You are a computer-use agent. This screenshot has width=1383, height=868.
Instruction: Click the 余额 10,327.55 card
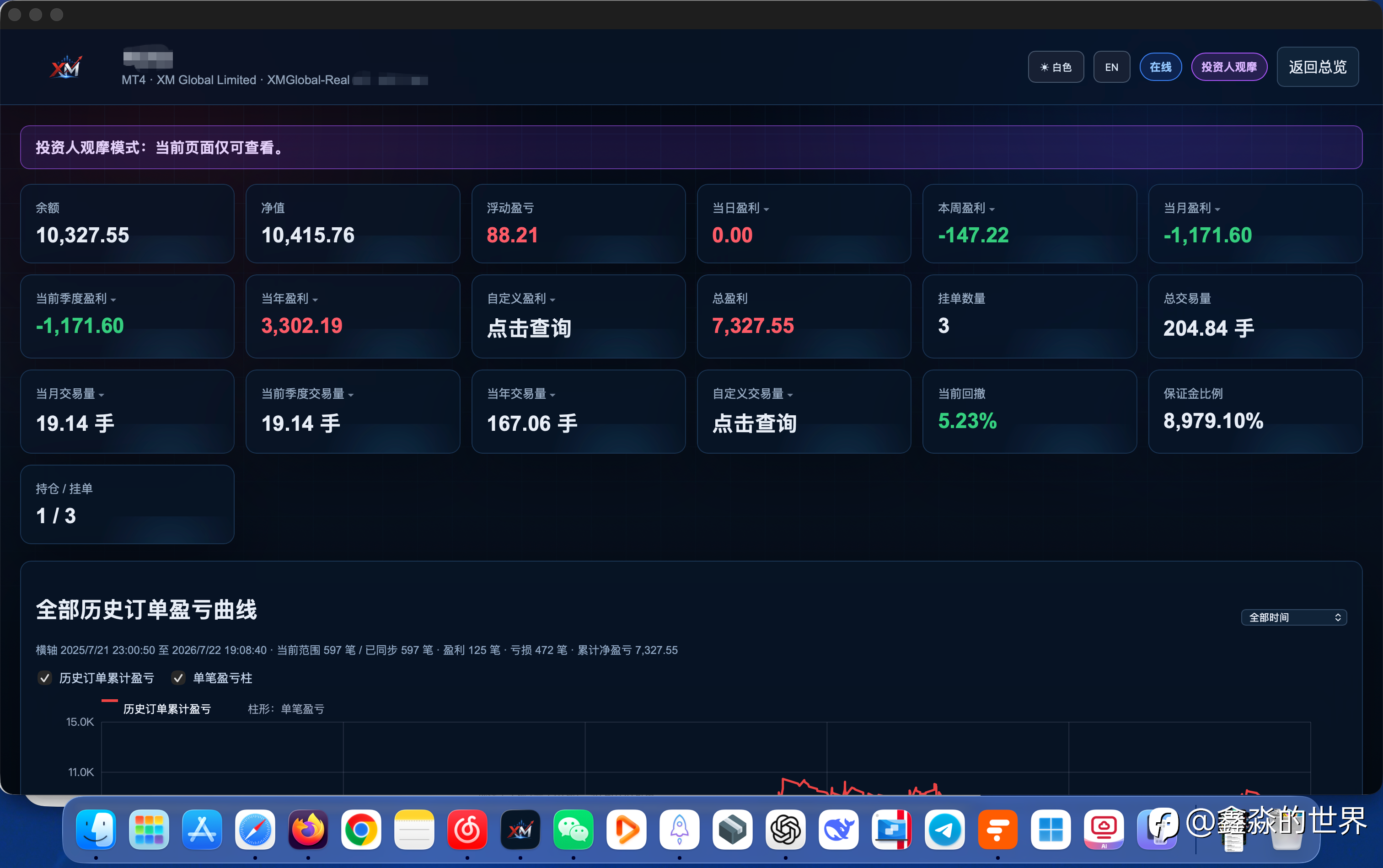click(128, 223)
